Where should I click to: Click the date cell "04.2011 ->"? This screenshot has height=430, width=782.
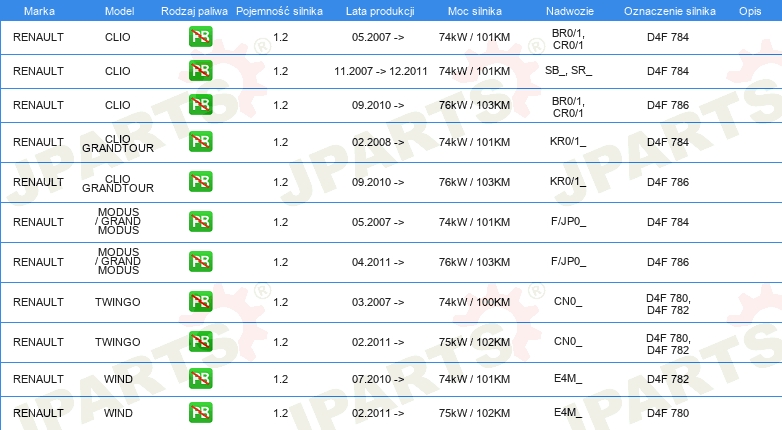click(378, 262)
